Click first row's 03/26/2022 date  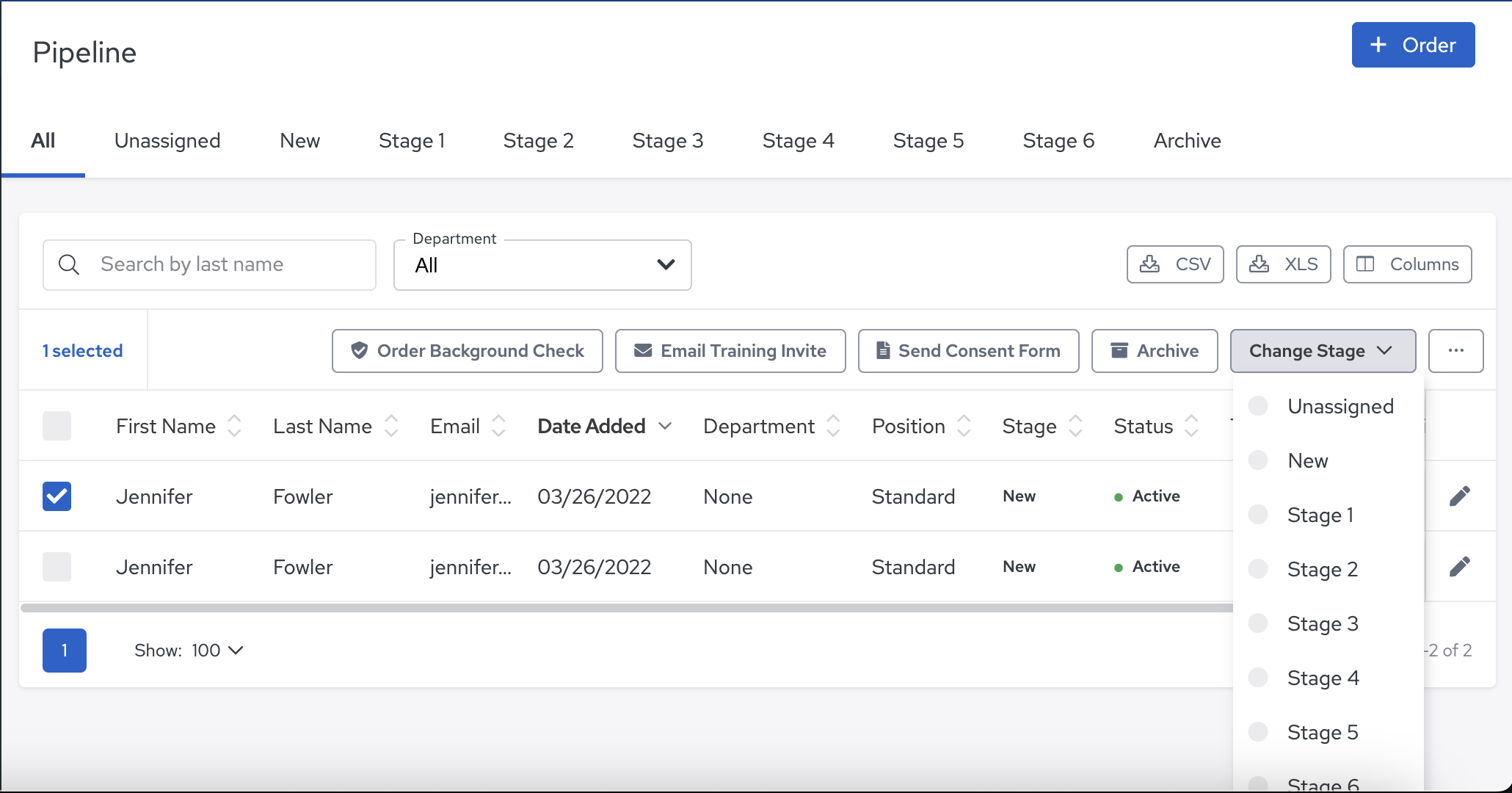[x=595, y=496]
